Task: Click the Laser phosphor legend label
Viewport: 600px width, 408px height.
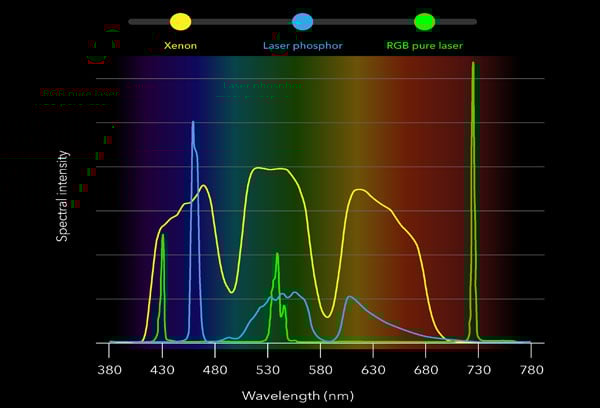Action: [x=302, y=46]
